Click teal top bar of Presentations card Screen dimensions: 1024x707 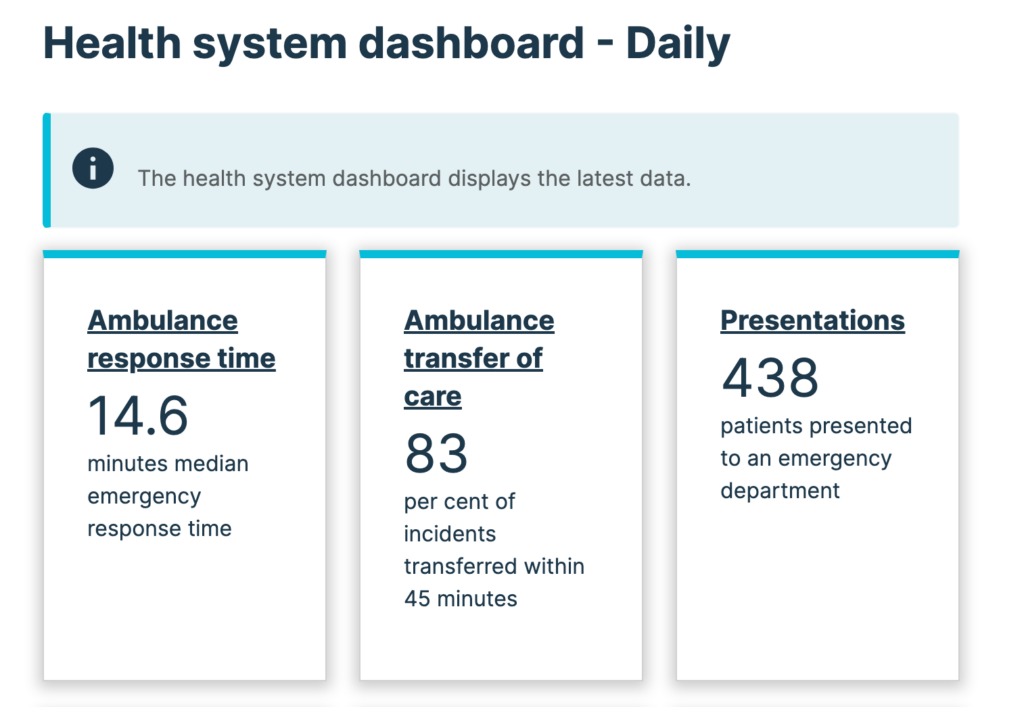click(x=817, y=254)
